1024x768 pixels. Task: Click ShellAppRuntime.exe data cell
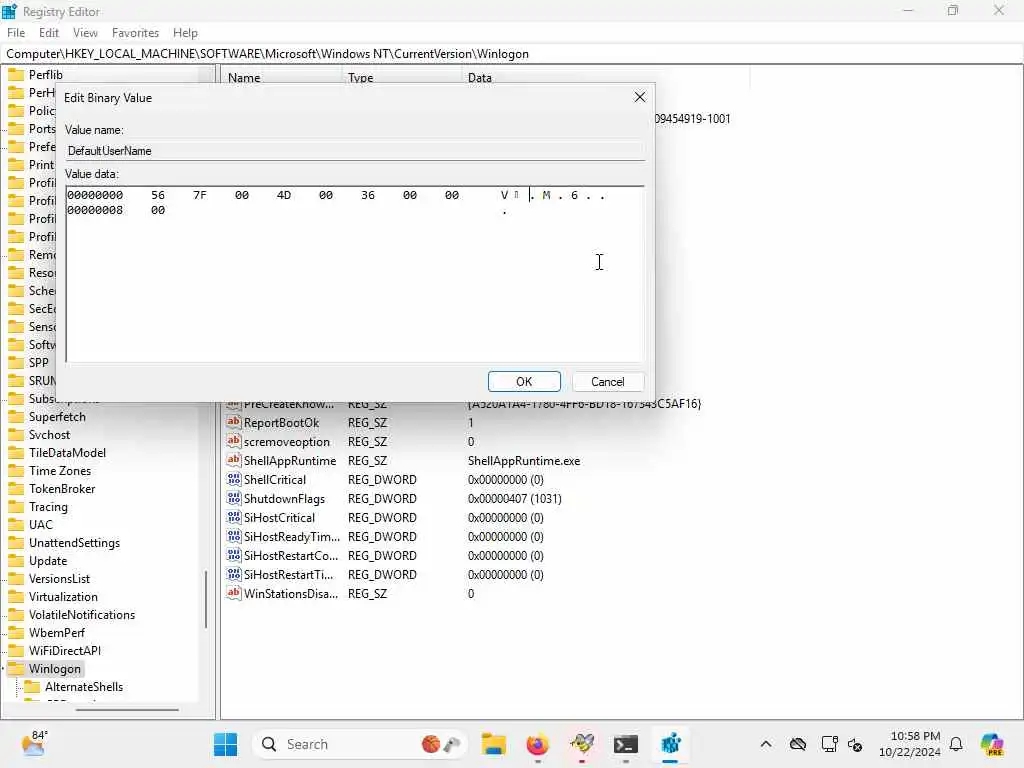524,460
